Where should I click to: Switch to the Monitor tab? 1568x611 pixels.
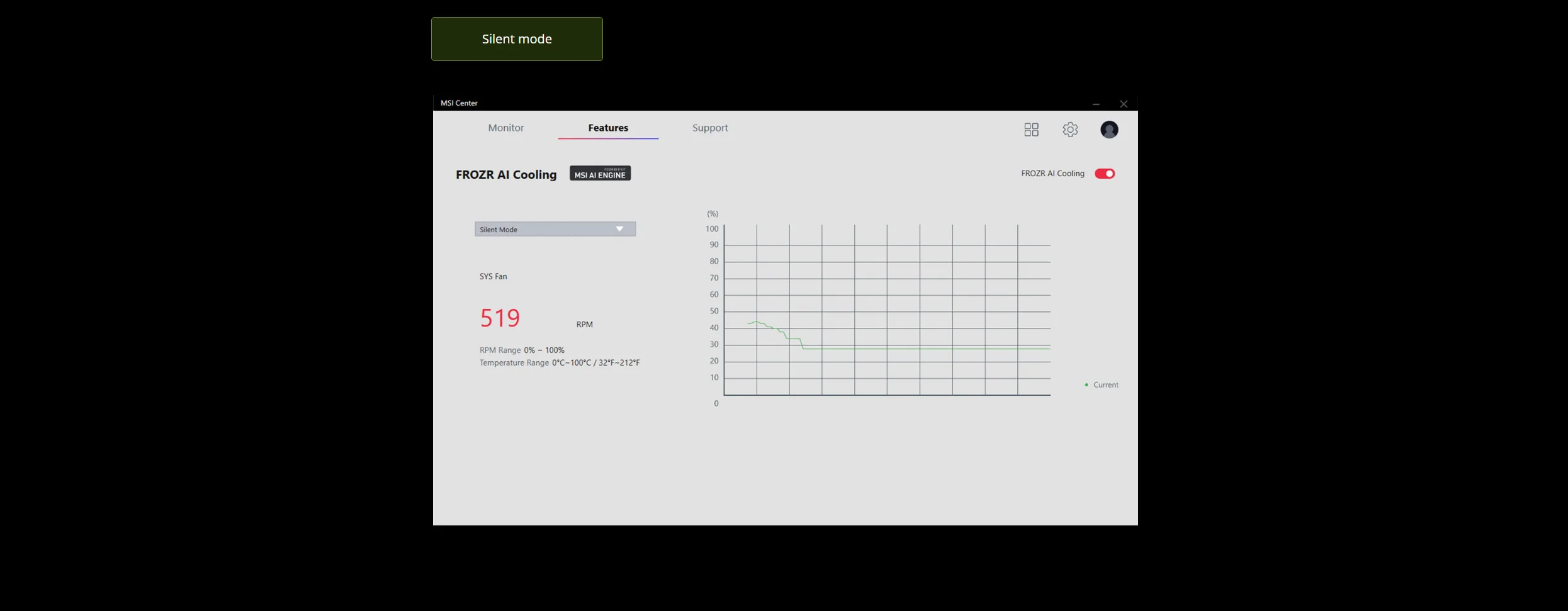coord(506,128)
